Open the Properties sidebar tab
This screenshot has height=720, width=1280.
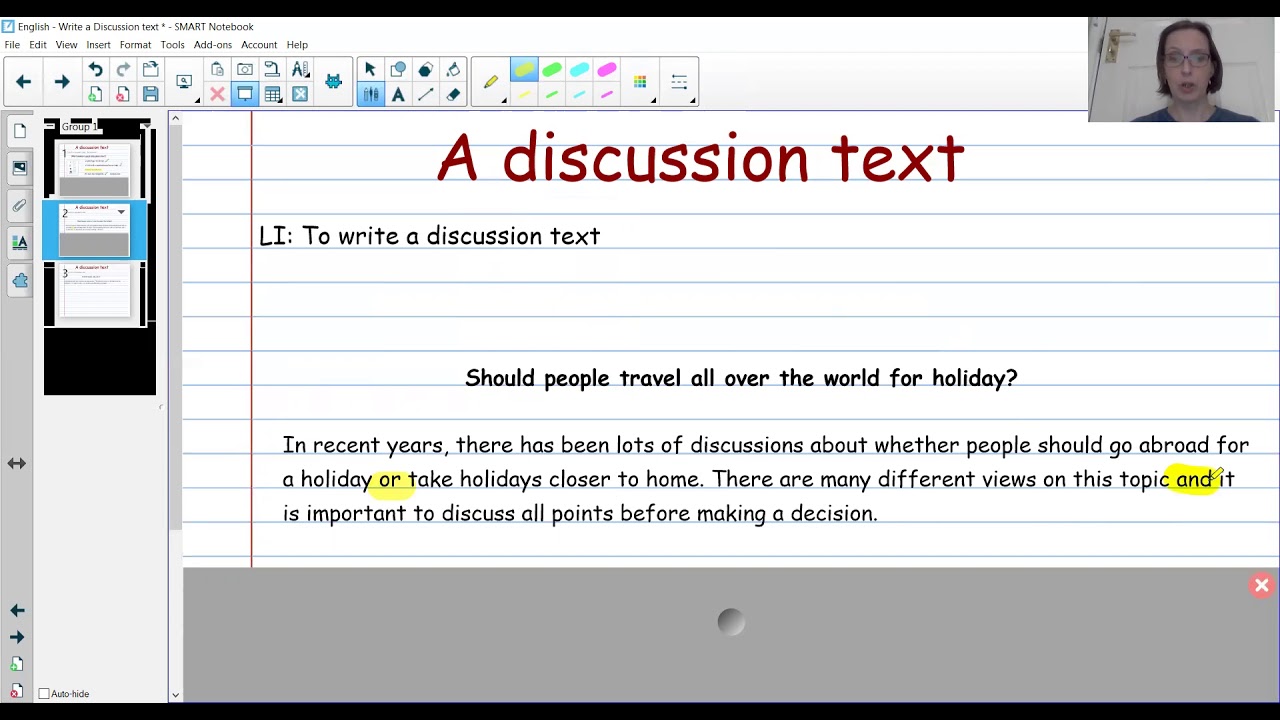19,242
